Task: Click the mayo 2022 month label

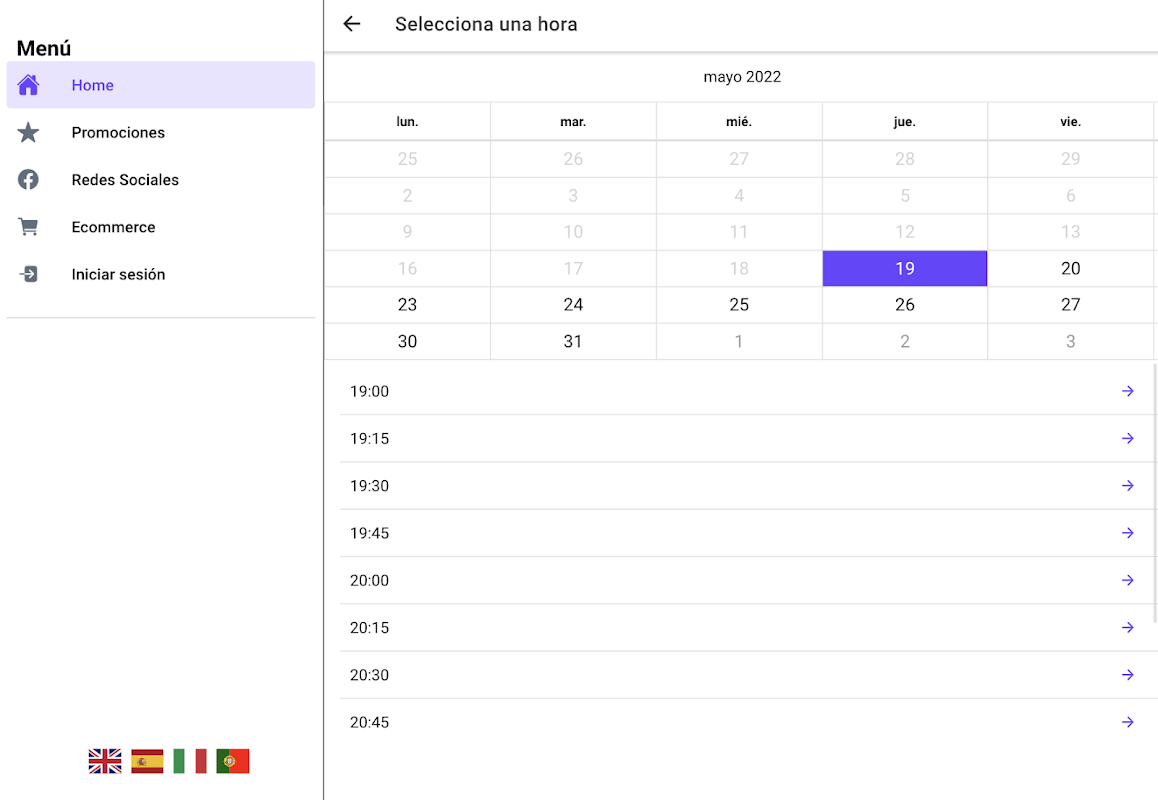Action: pos(742,77)
